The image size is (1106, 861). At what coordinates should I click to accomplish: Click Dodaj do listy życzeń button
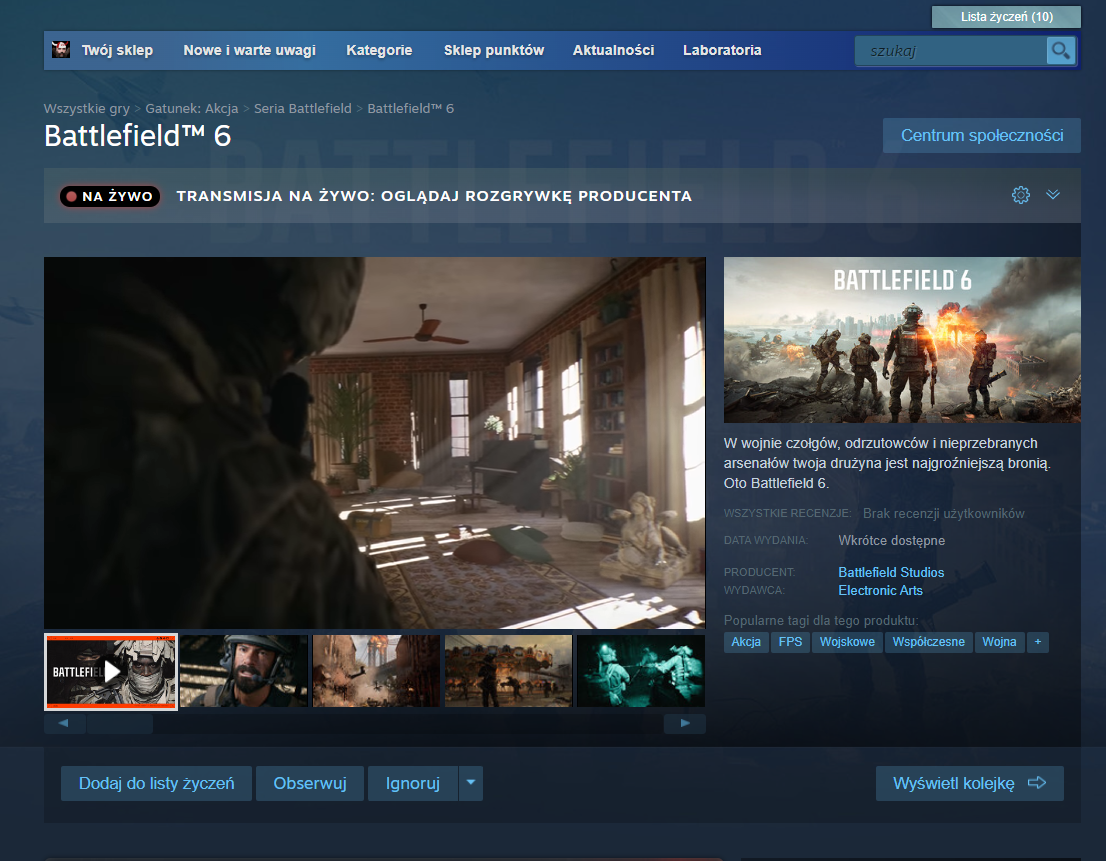(x=157, y=783)
